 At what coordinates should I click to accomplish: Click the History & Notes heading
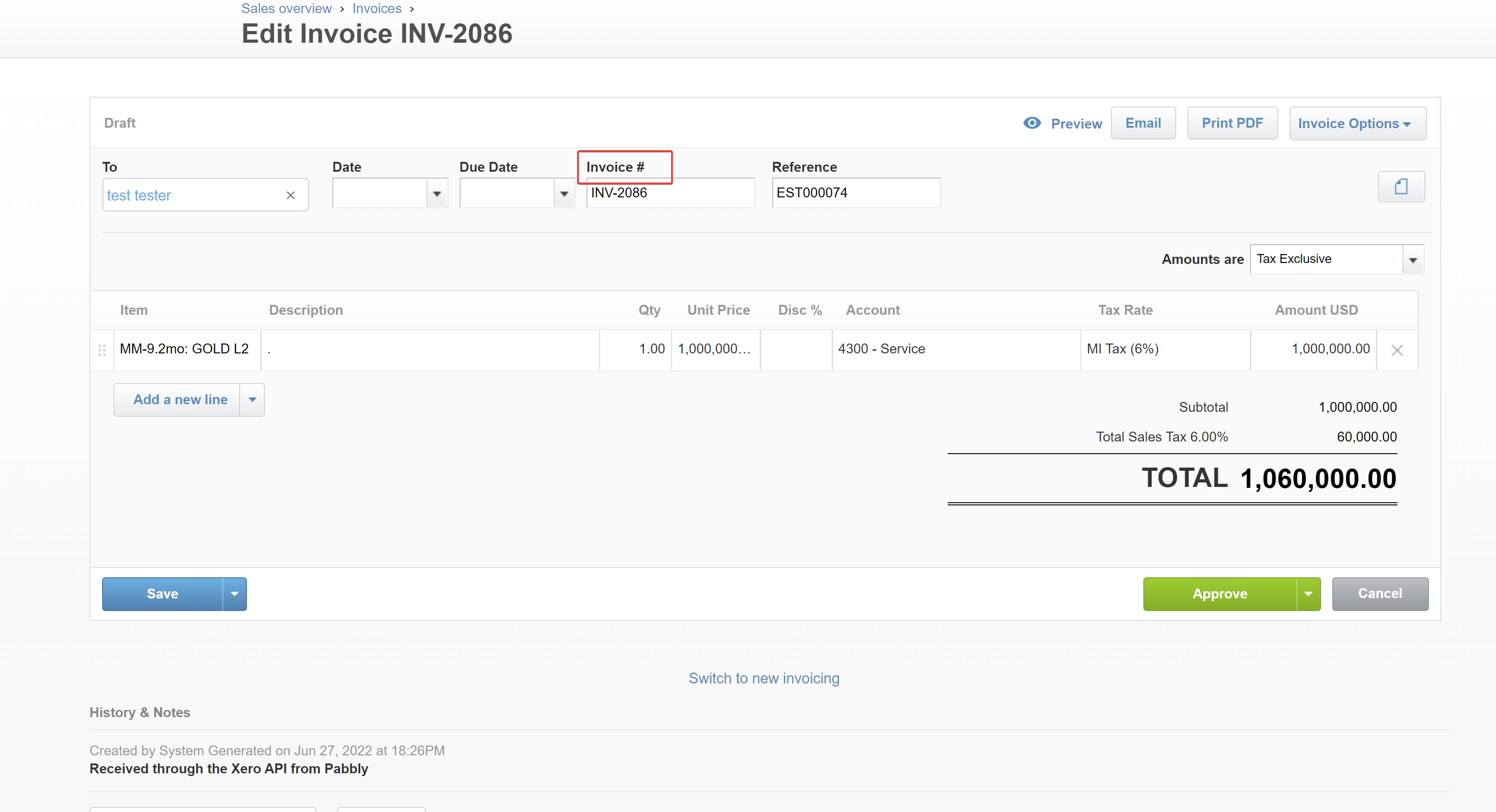point(140,712)
